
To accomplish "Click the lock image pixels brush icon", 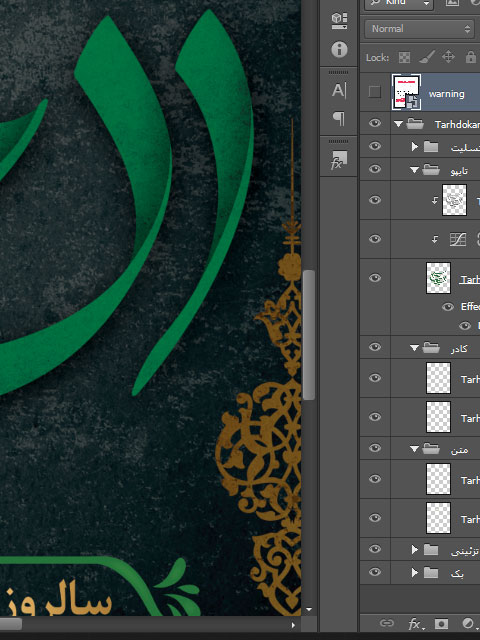I will pos(427,57).
